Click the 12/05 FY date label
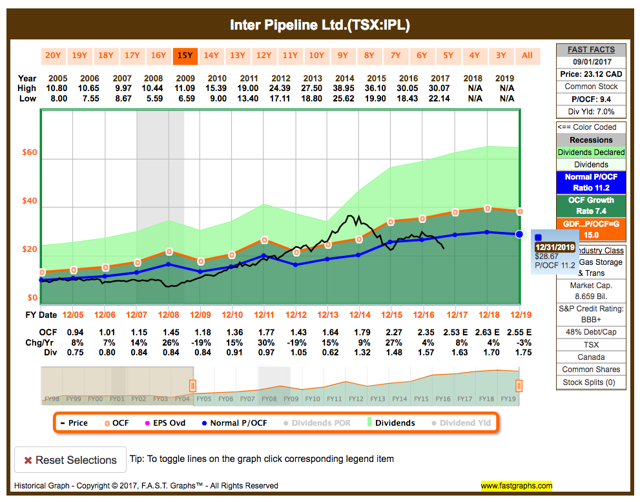Image resolution: width=640 pixels, height=502 pixels. [73, 315]
